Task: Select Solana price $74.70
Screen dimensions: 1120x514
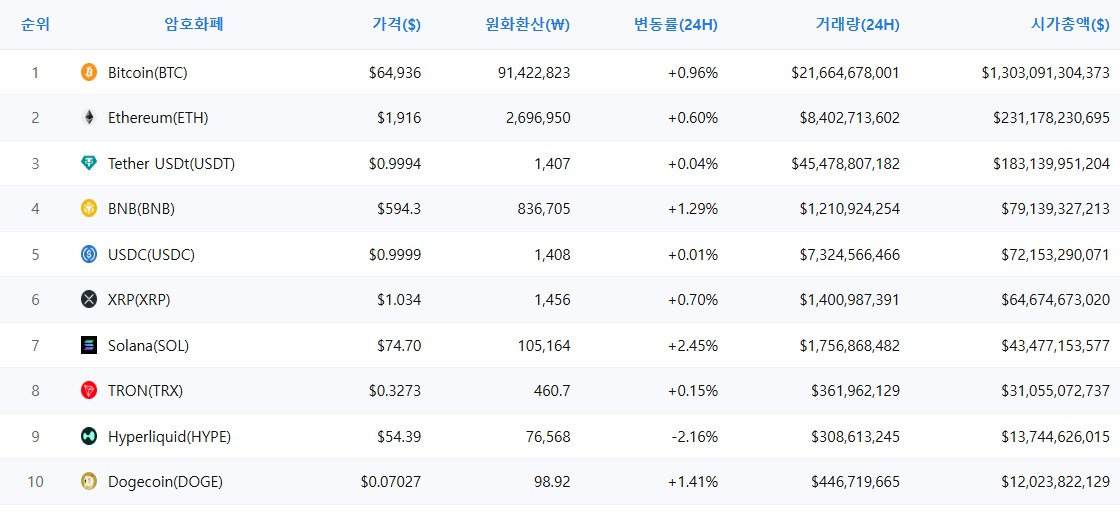Action: coord(399,346)
